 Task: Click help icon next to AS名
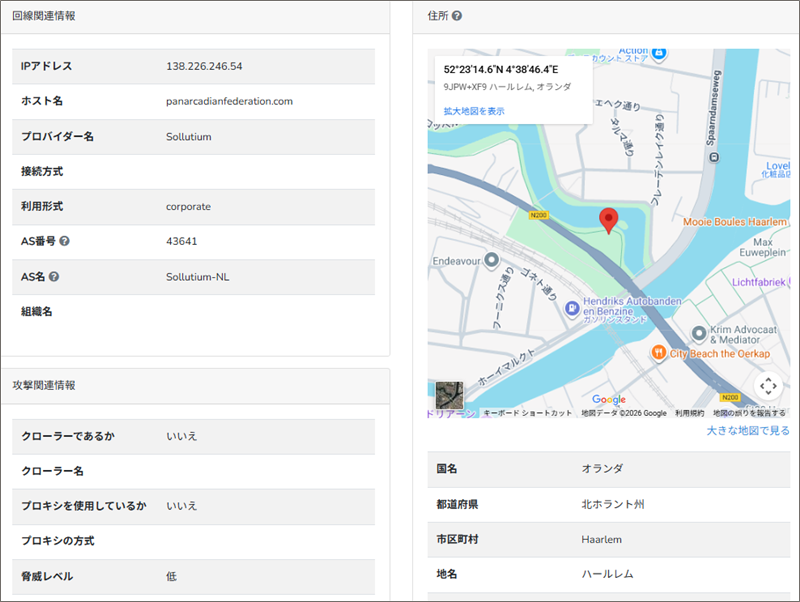[x=54, y=277]
